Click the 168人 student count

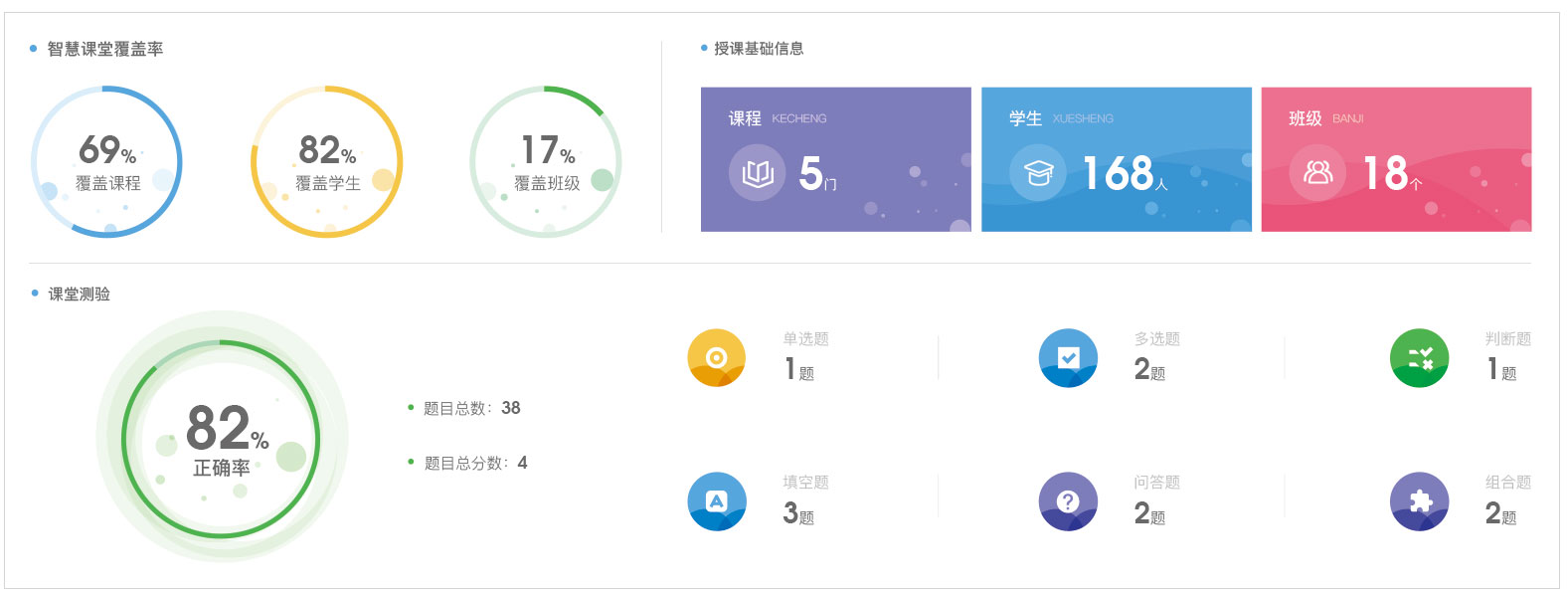[x=1125, y=173]
